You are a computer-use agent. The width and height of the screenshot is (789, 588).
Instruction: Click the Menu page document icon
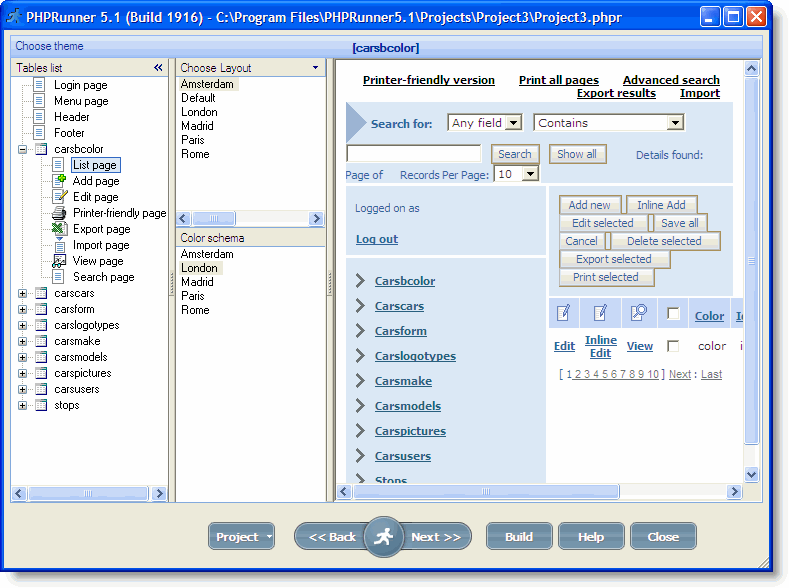[x=39, y=101]
